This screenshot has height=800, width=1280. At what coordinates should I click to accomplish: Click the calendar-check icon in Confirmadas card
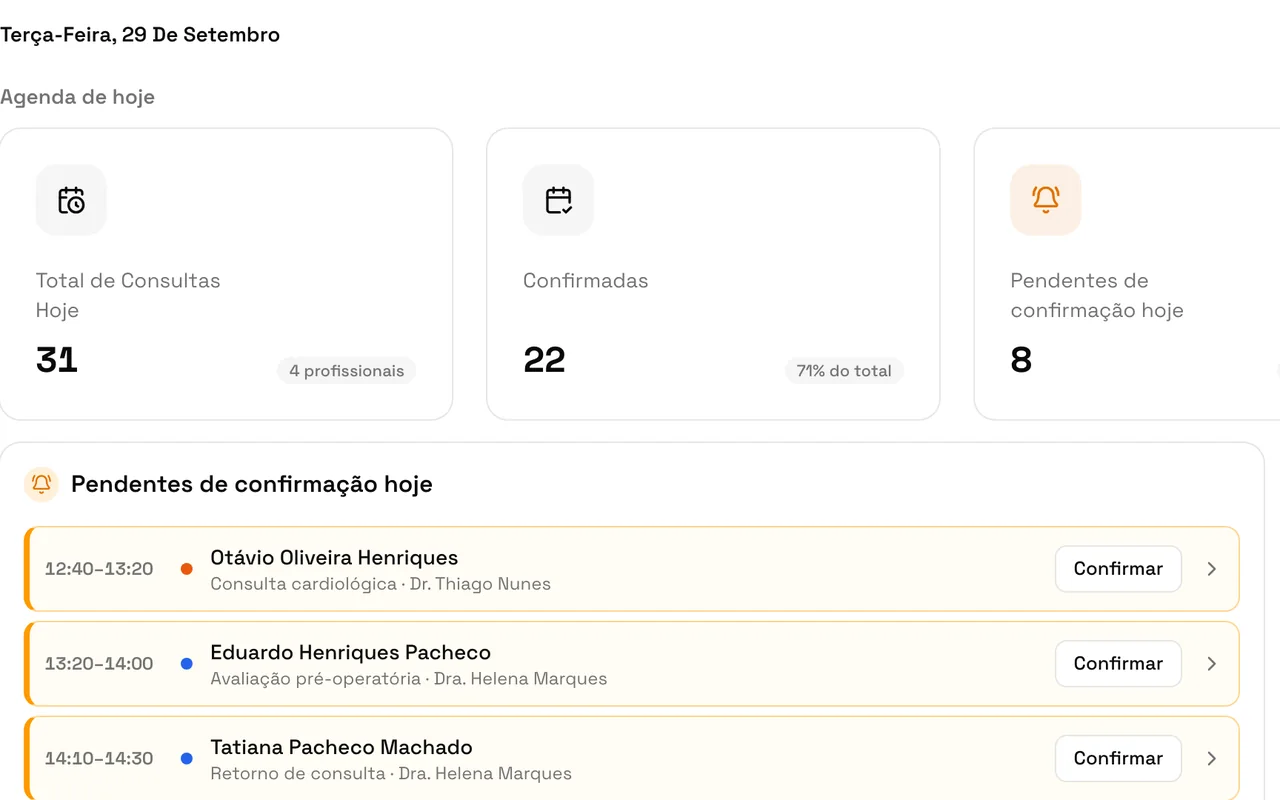click(x=559, y=200)
